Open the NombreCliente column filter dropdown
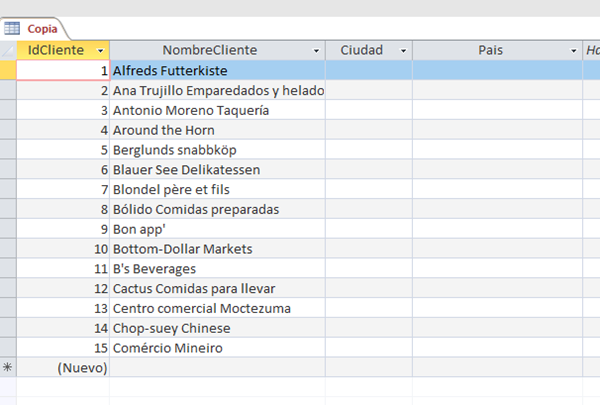This screenshot has width=600, height=405. click(x=316, y=50)
